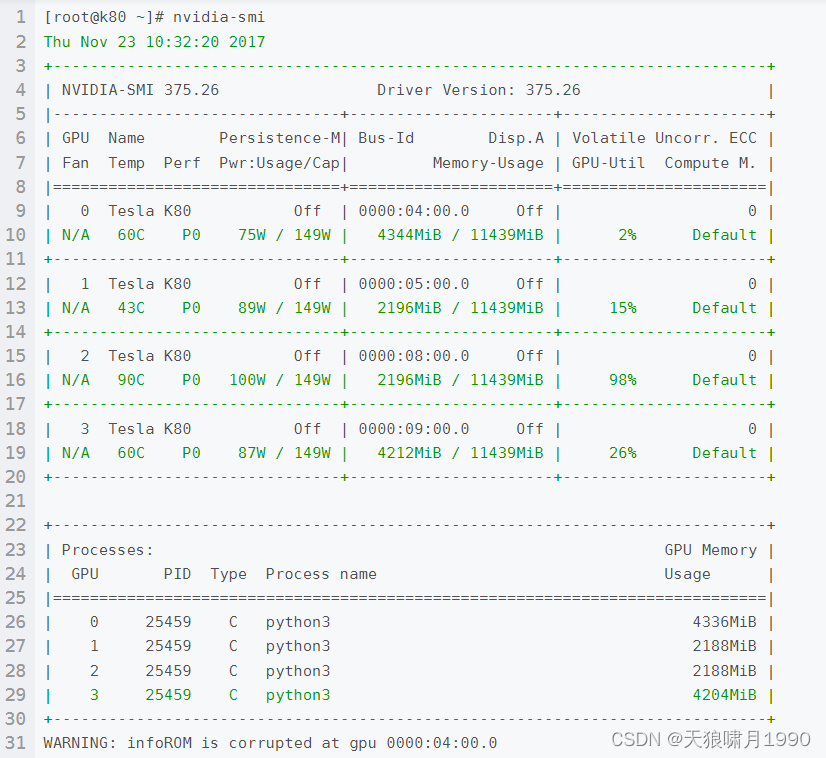Click line number 31 in gutter
Screen dimensions: 826x758
(x=15, y=743)
